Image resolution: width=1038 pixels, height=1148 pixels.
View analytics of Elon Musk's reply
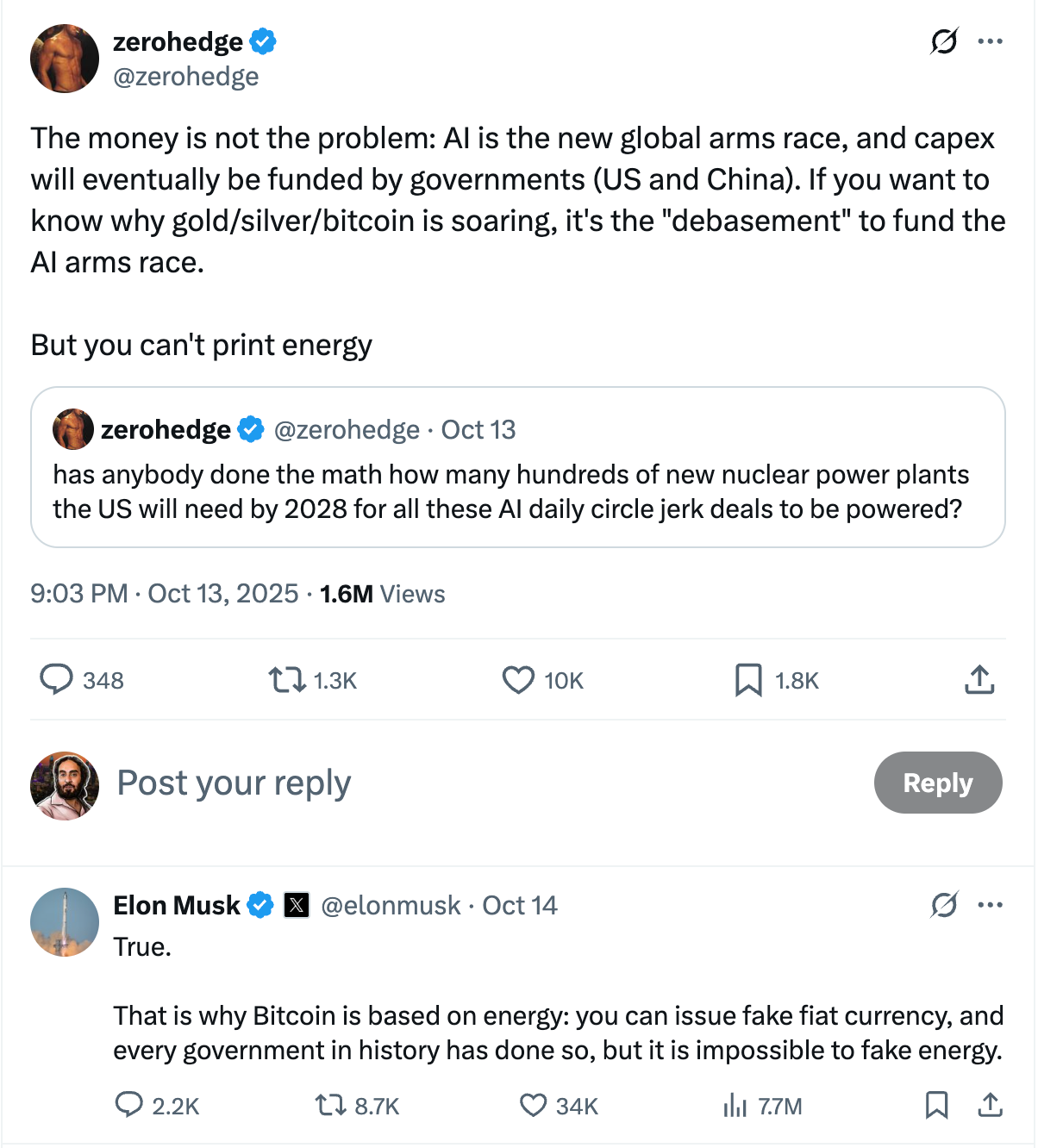click(735, 1105)
